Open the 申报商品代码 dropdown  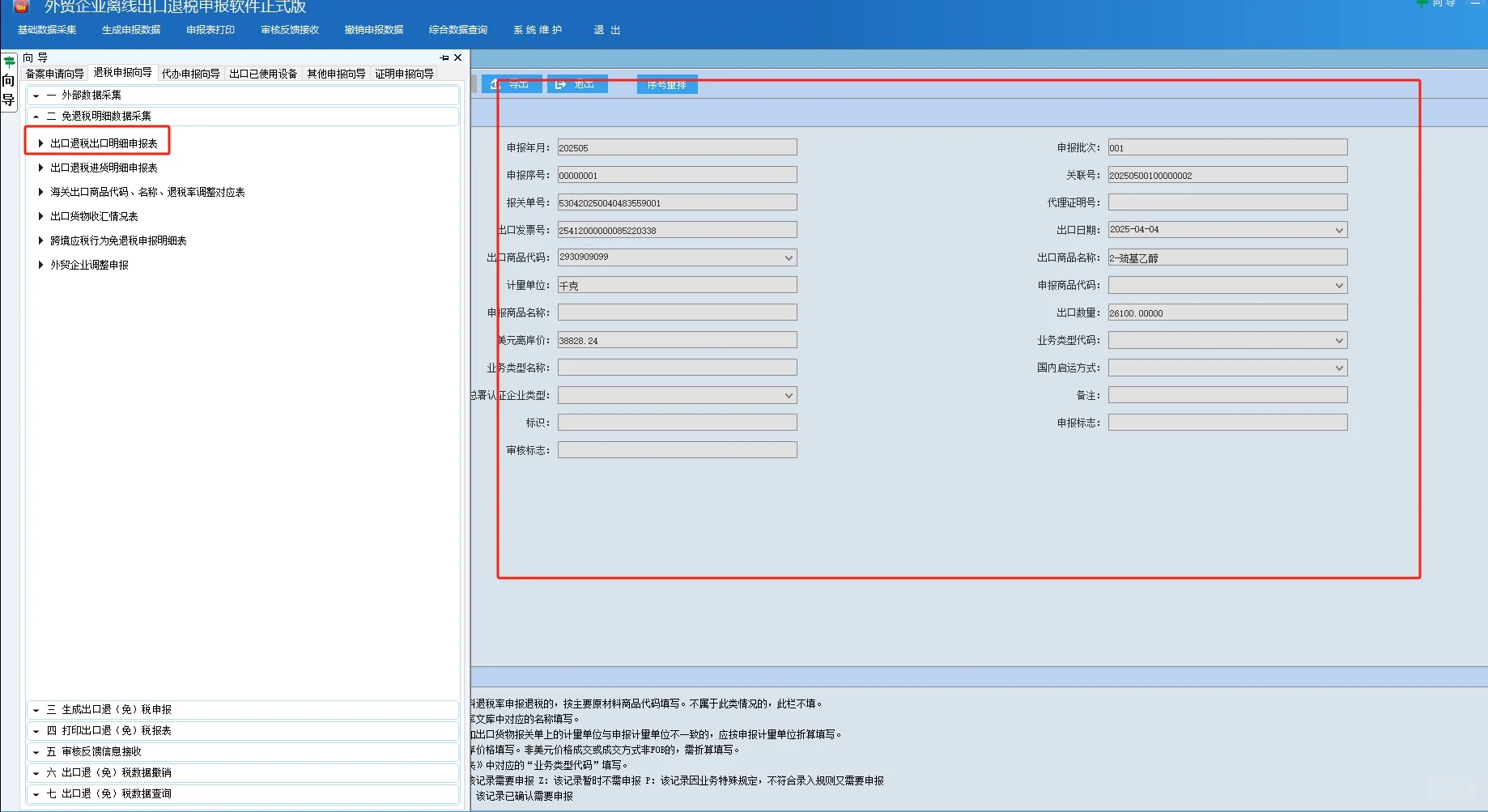1339,285
